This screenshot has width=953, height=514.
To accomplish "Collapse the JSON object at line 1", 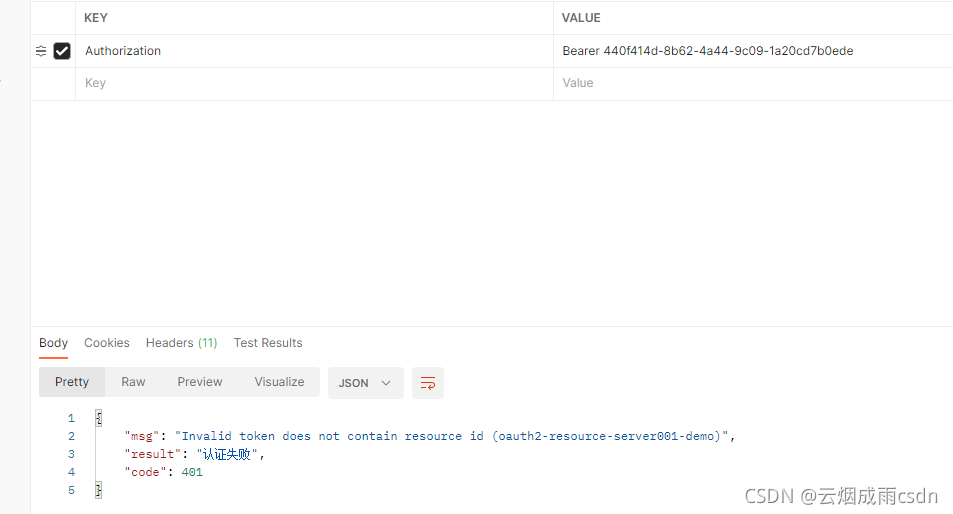I will 98,418.
